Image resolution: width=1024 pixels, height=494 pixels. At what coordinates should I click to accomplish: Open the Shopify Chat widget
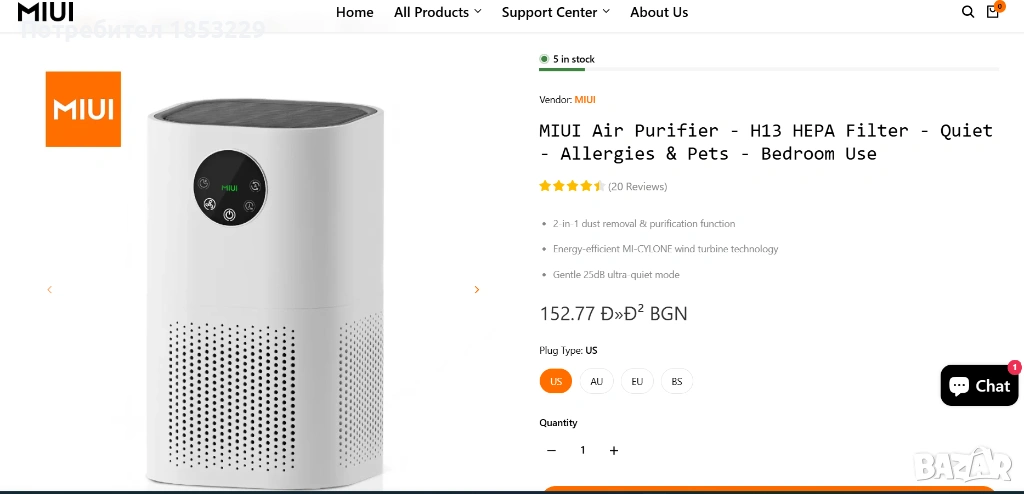click(979, 386)
